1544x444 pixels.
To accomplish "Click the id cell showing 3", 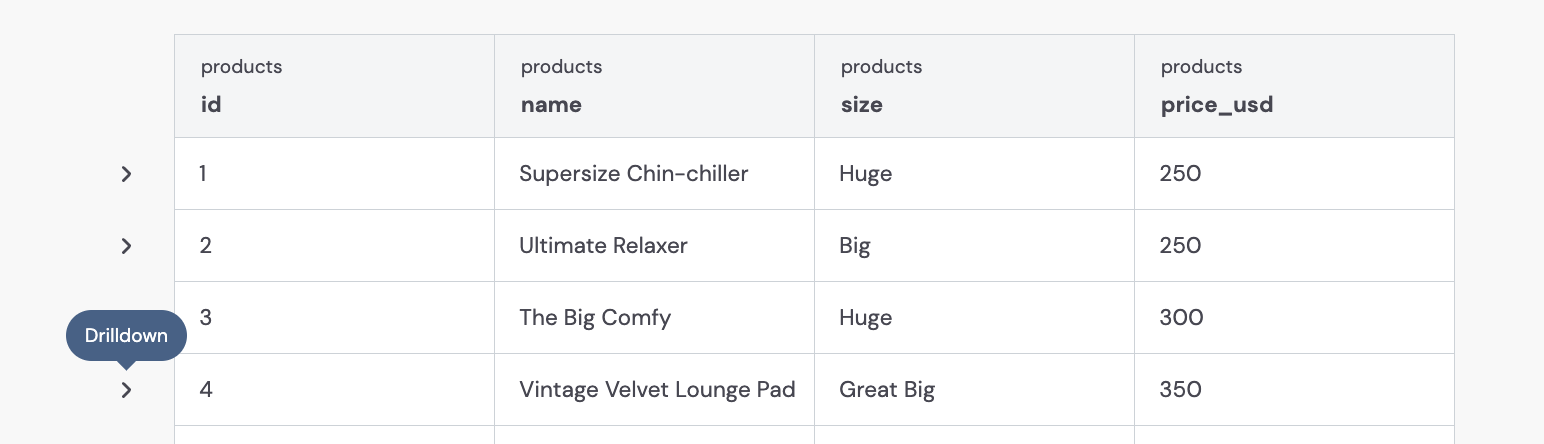I will pyautogui.click(x=334, y=318).
